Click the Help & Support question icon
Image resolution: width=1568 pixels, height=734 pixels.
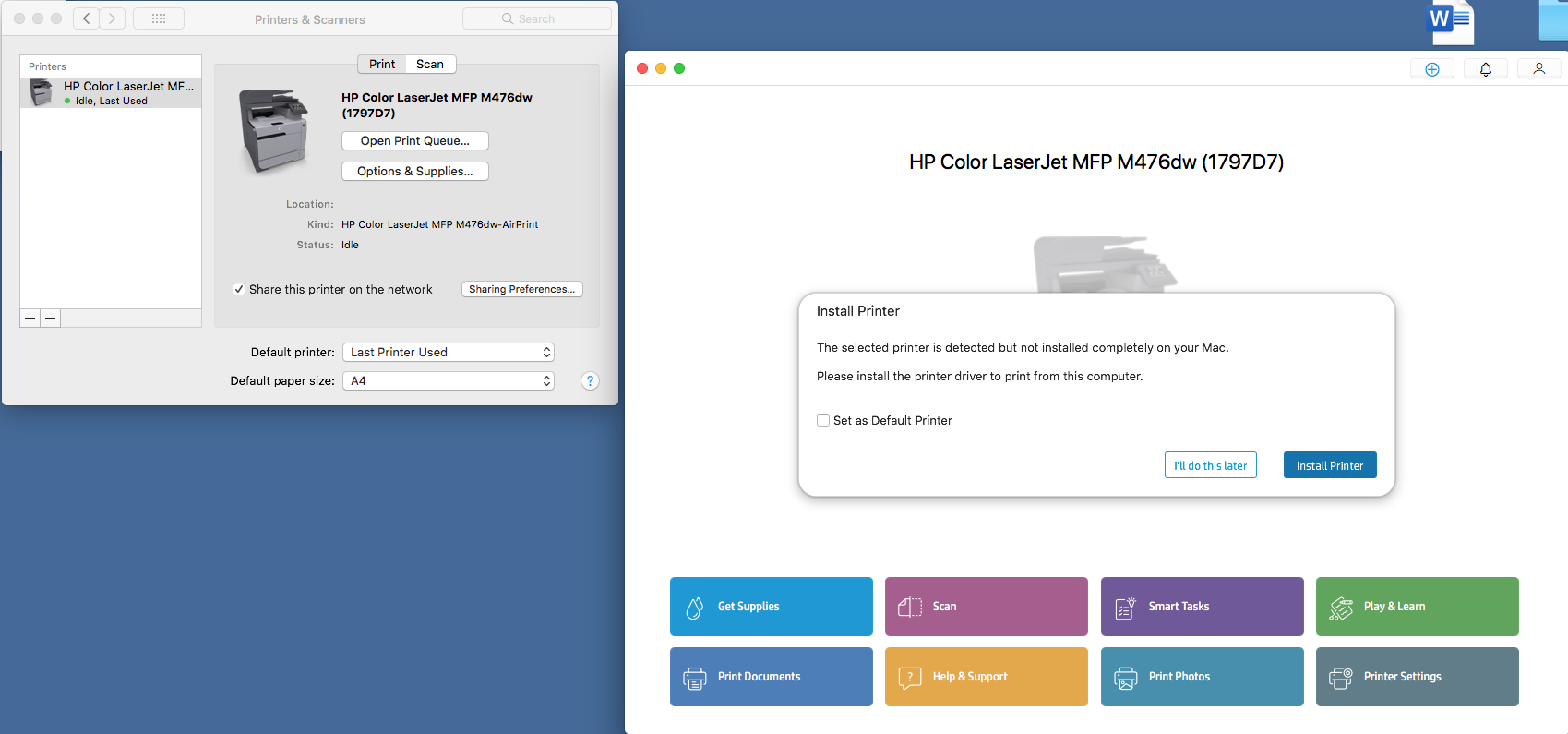[x=910, y=678]
